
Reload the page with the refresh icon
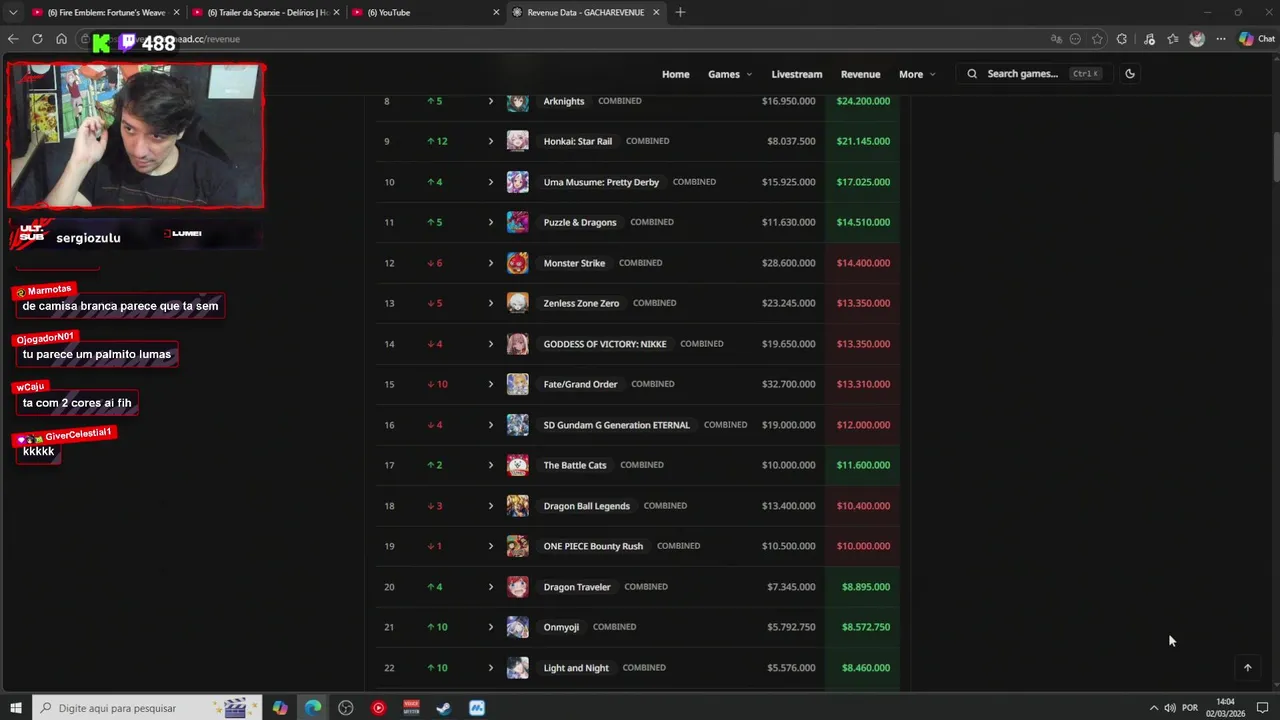[37, 39]
